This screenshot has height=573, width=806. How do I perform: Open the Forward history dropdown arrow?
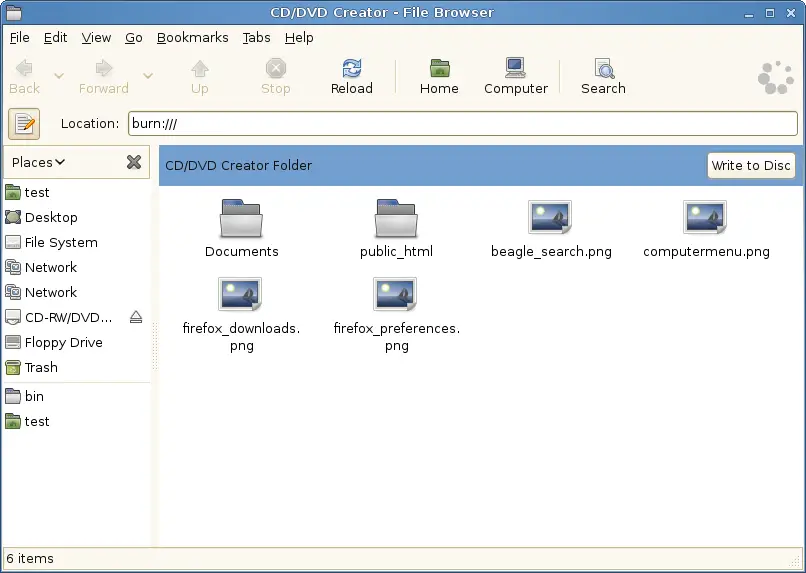148,76
